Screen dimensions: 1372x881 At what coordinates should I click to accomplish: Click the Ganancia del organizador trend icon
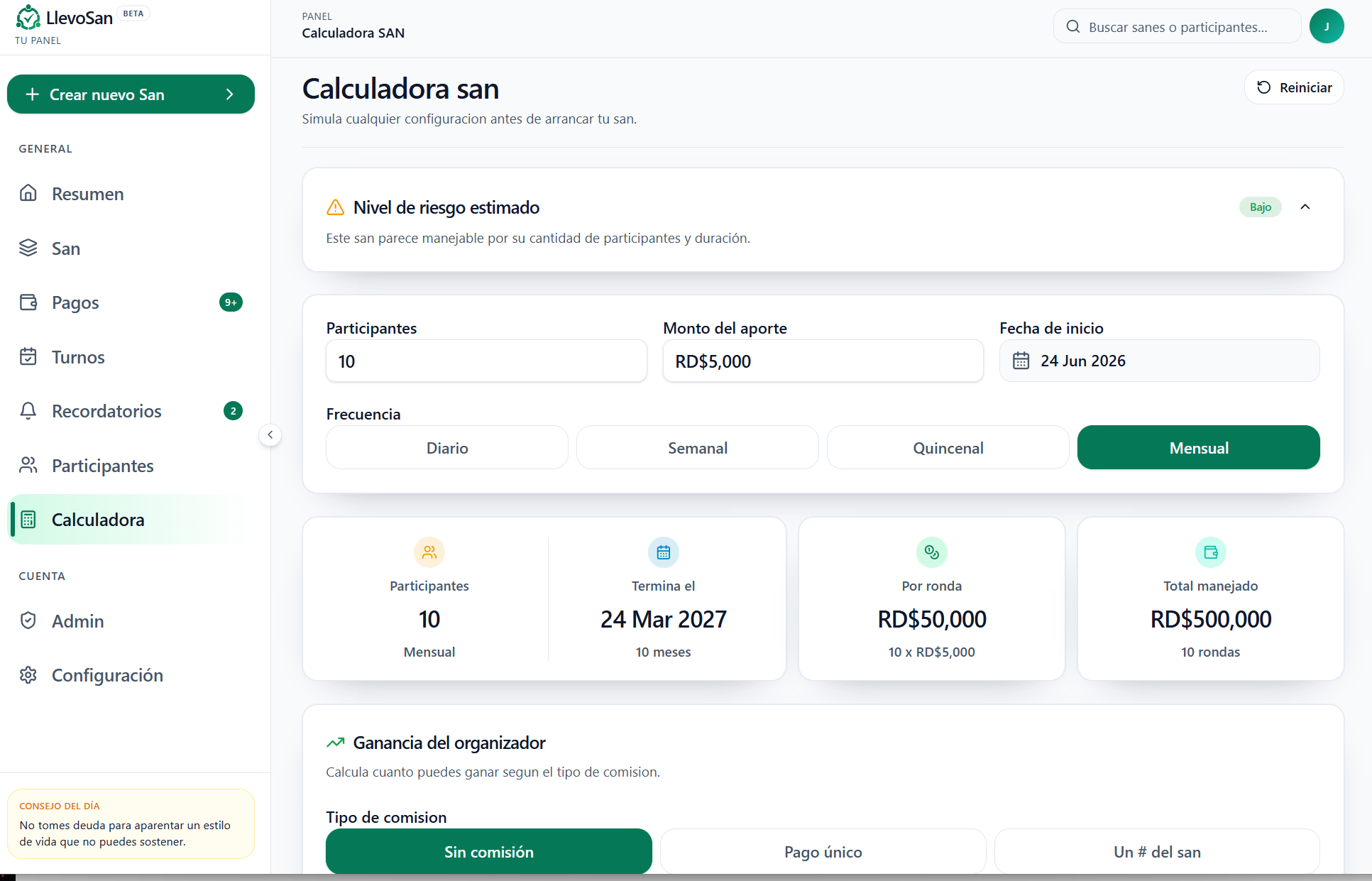[335, 743]
